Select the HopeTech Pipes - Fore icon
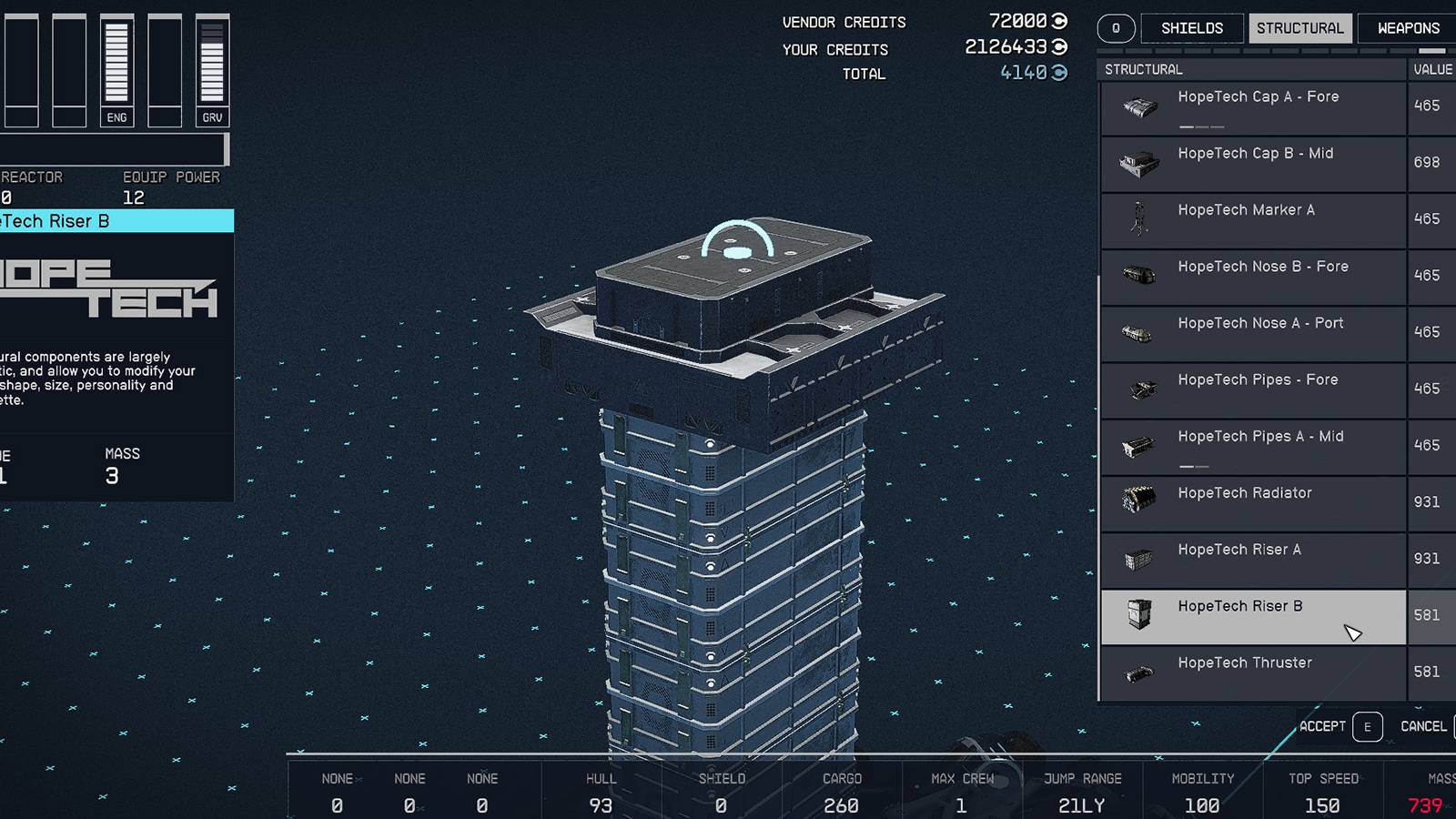 pos(1141,389)
